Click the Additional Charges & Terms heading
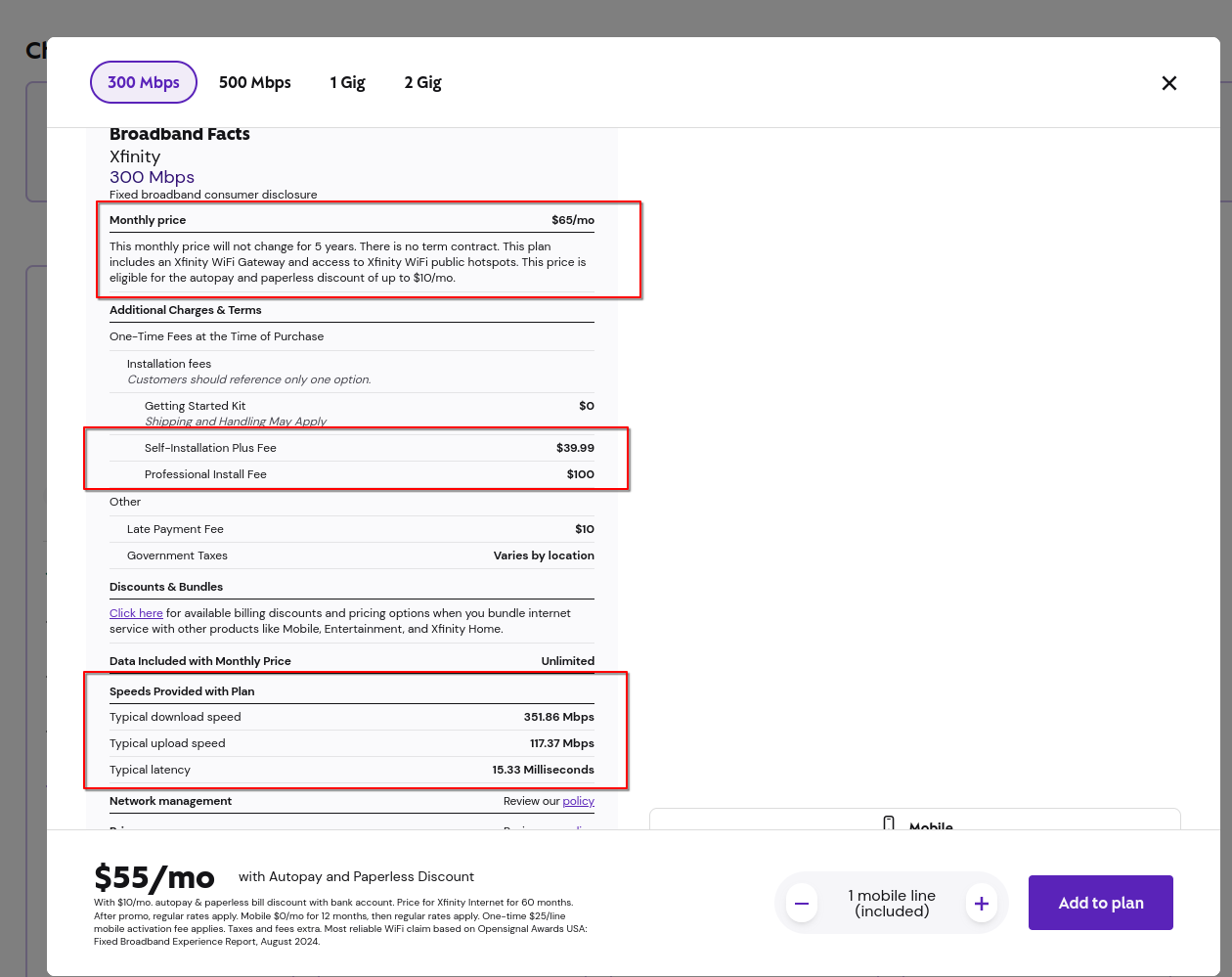Image resolution: width=1232 pixels, height=977 pixels. coord(186,310)
